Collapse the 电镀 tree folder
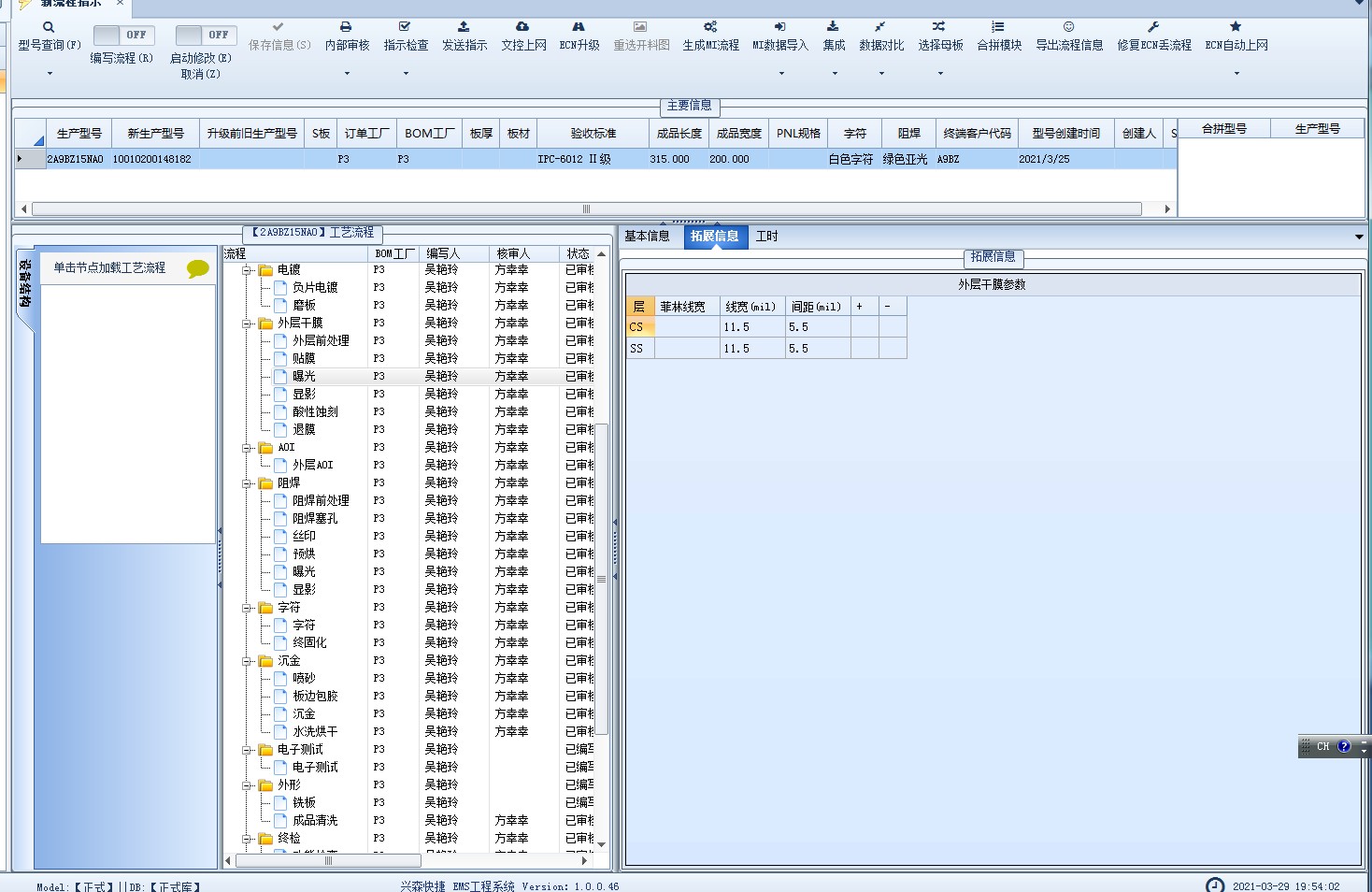The height and width of the screenshot is (892, 1372). 248,270
